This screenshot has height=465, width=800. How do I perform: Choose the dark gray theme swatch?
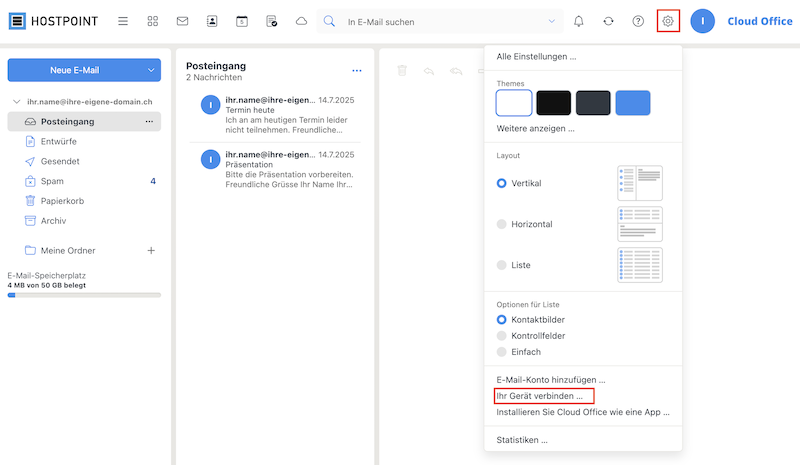[593, 103]
